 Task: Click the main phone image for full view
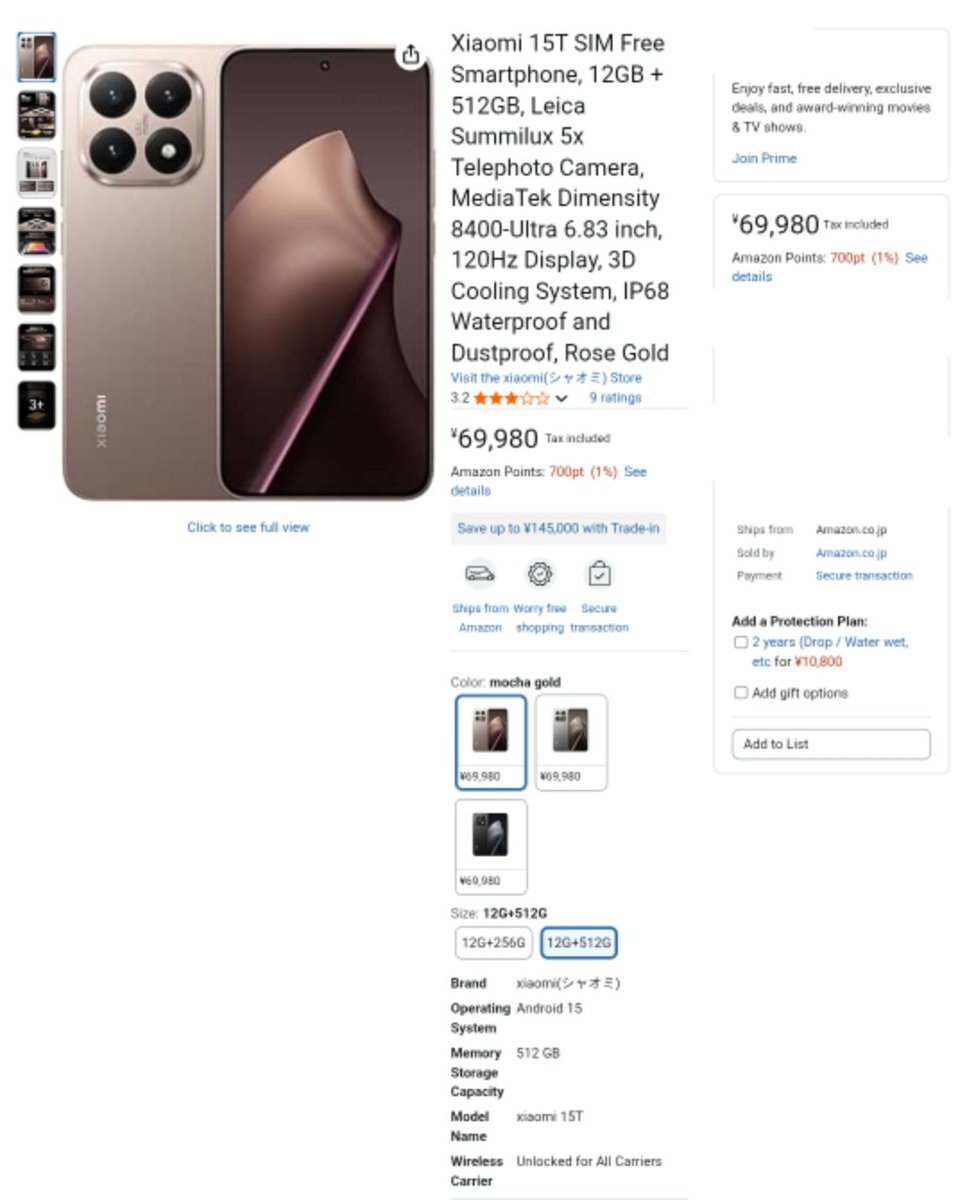coord(247,270)
